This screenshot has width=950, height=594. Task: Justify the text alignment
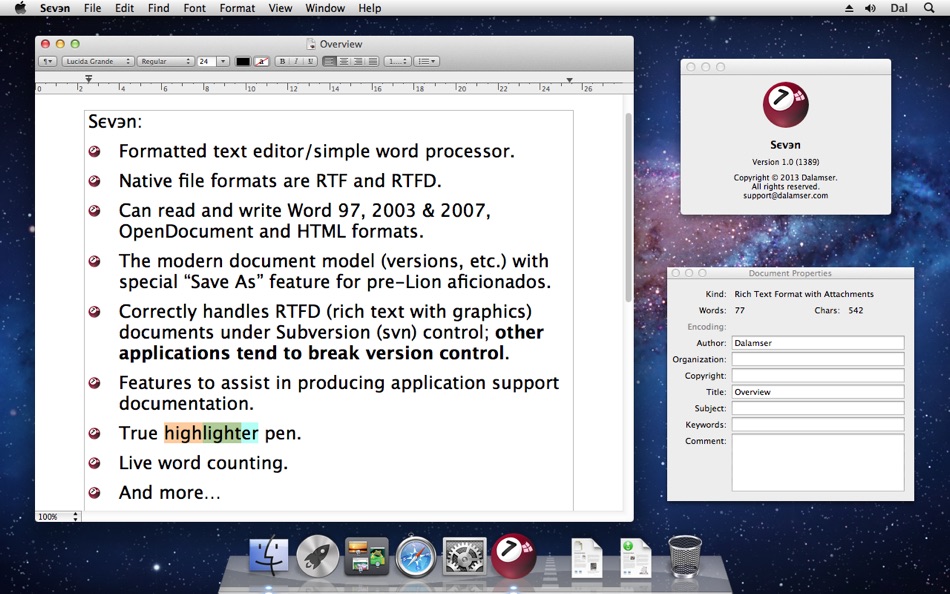click(373, 61)
